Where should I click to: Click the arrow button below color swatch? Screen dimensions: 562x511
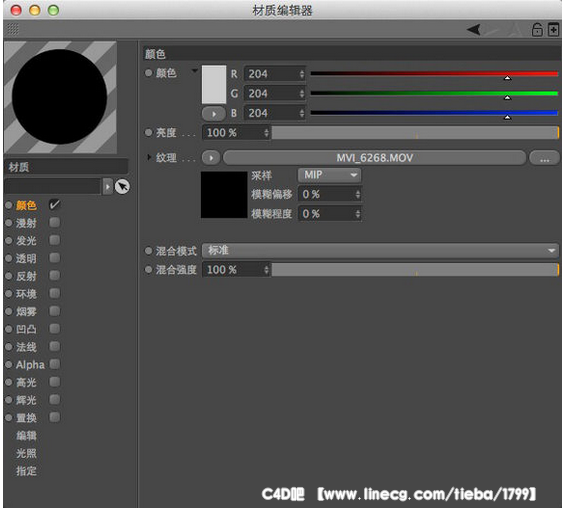click(214, 114)
